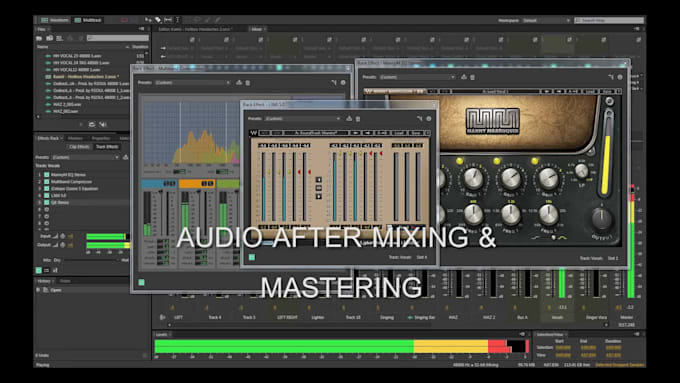The image size is (680, 383).
Task: Toggle power for L360 effect slot 4
Action: 46,196
